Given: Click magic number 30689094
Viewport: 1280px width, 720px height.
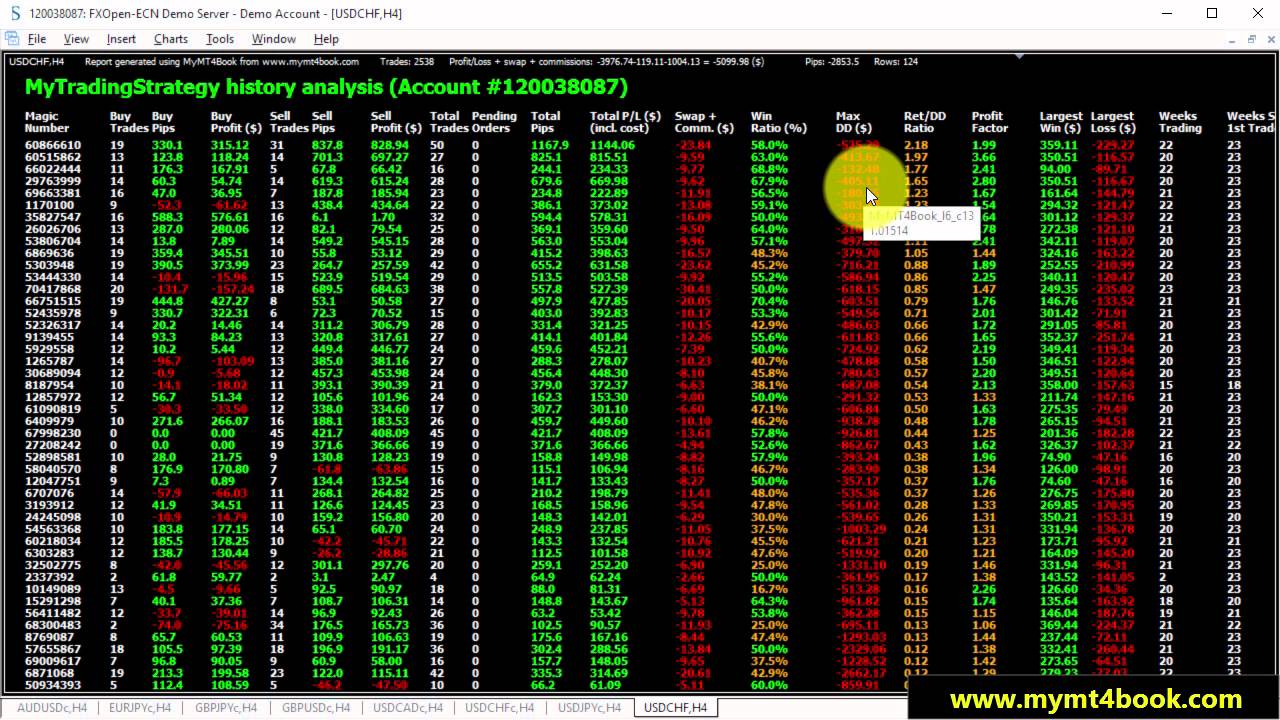Looking at the screenshot, I should pyautogui.click(x=53, y=373).
